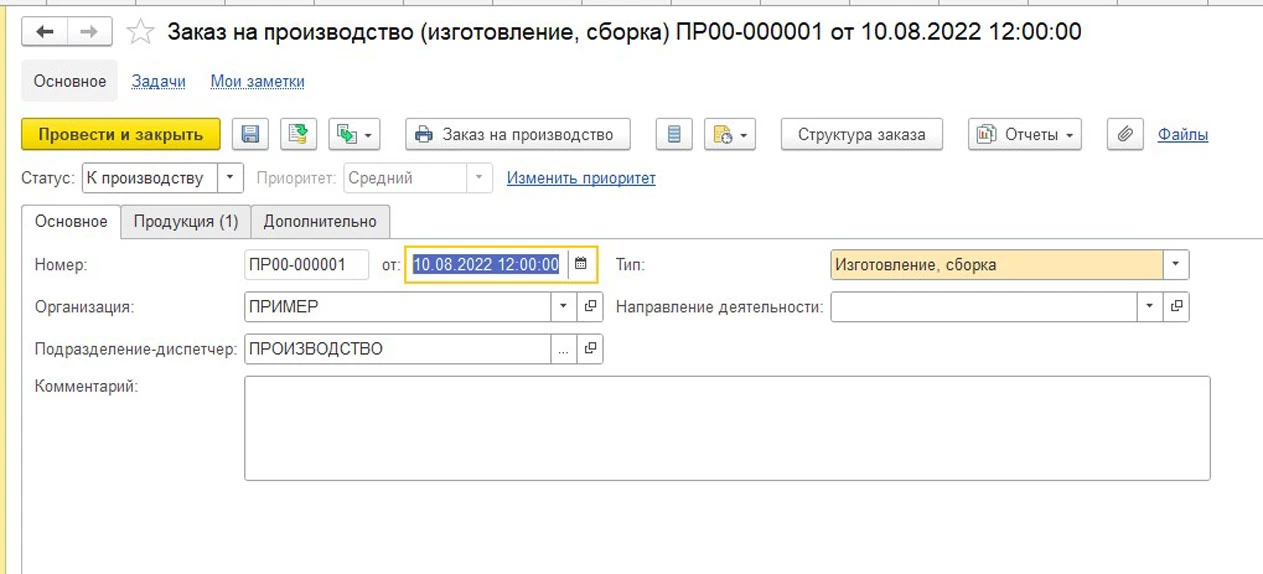Screen dimensions: 1263x574
Task: Click the Изменить приоритет link
Action: (581, 179)
